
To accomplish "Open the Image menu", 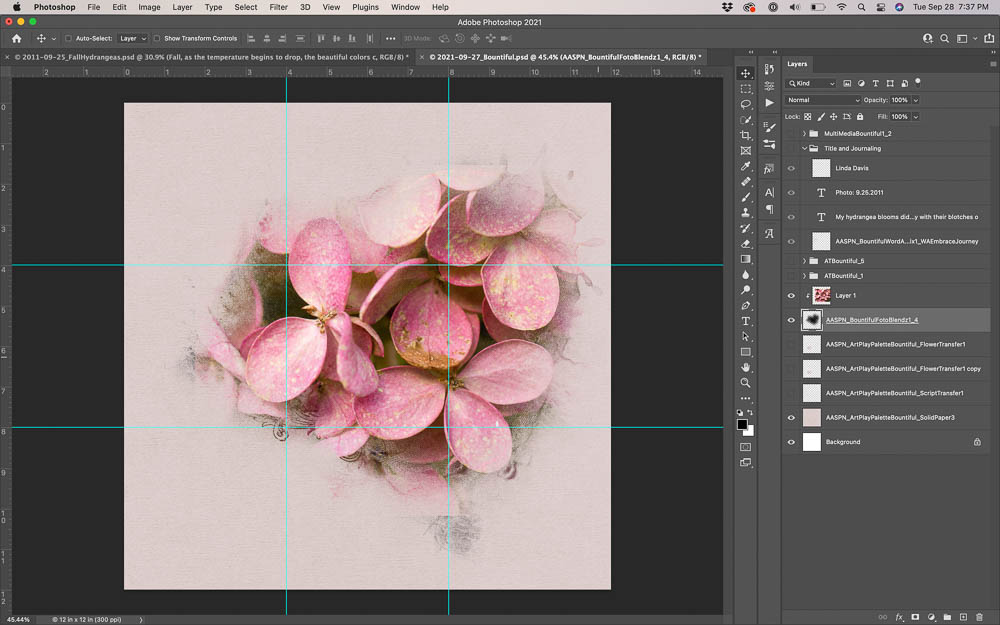I will pyautogui.click(x=149, y=7).
